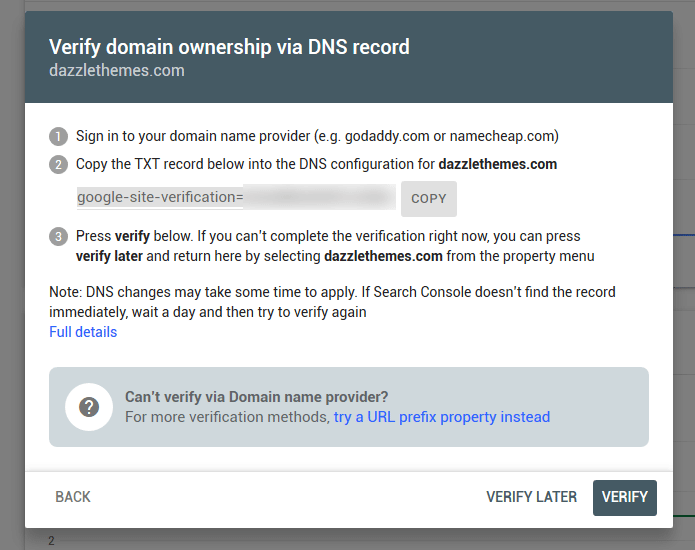
Task: Dismiss dialog by clicking dimmed background
Action: 12,275
